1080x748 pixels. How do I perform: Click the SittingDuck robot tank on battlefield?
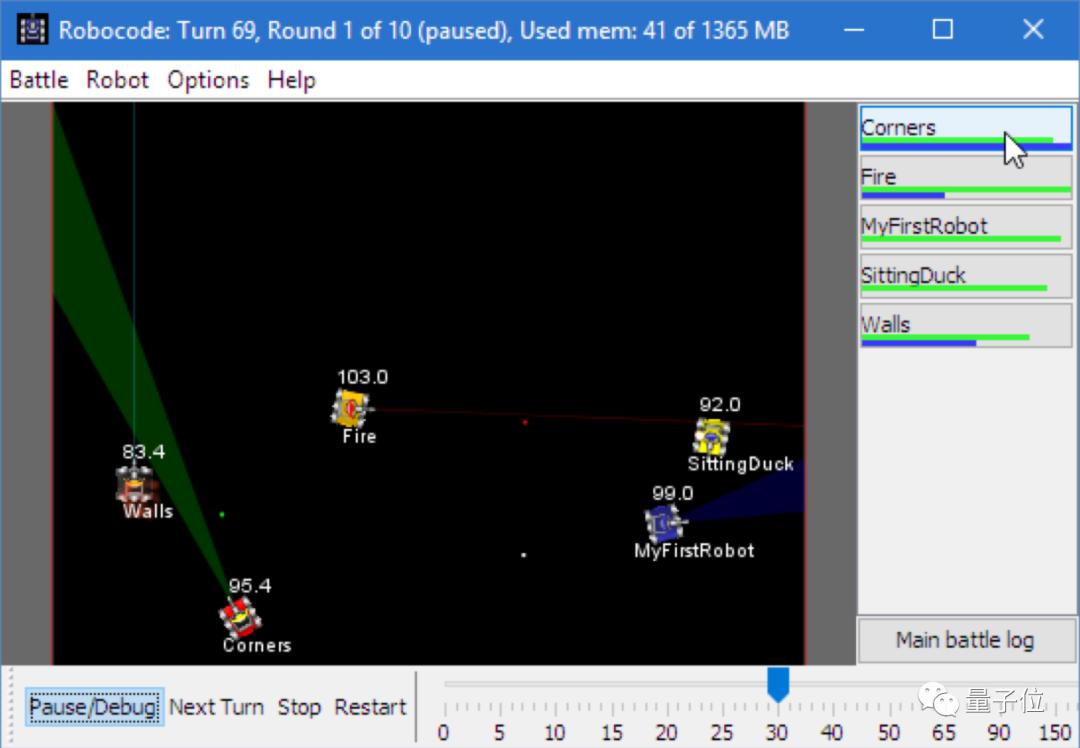click(x=712, y=436)
